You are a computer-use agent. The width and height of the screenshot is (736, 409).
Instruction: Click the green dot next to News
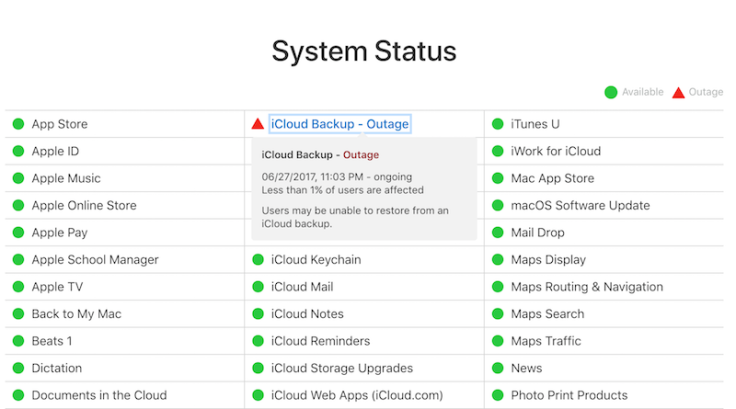[498, 368]
